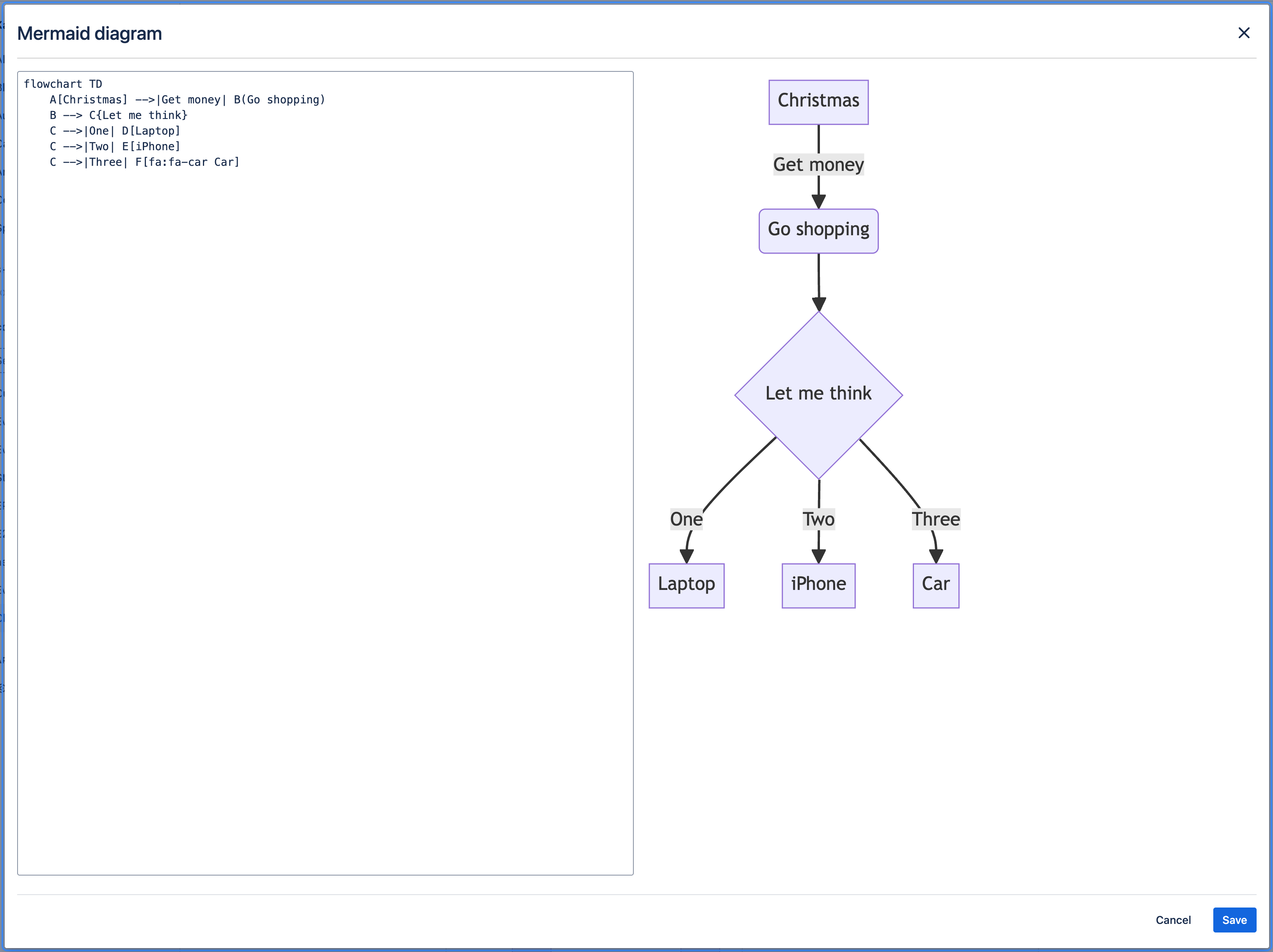Click the One edge label
Screen dimensions: 1273x952
(x=686, y=519)
